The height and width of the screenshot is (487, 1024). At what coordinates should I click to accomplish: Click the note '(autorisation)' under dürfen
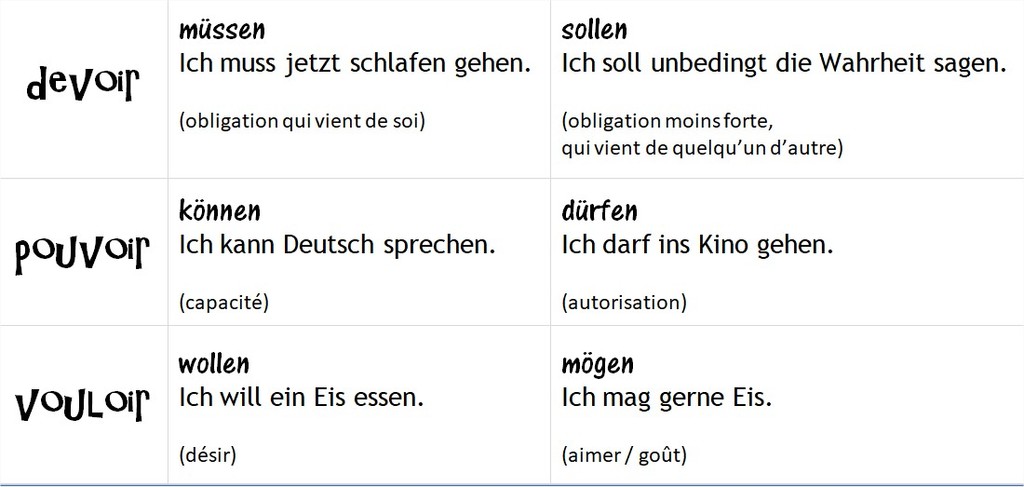pos(624,302)
